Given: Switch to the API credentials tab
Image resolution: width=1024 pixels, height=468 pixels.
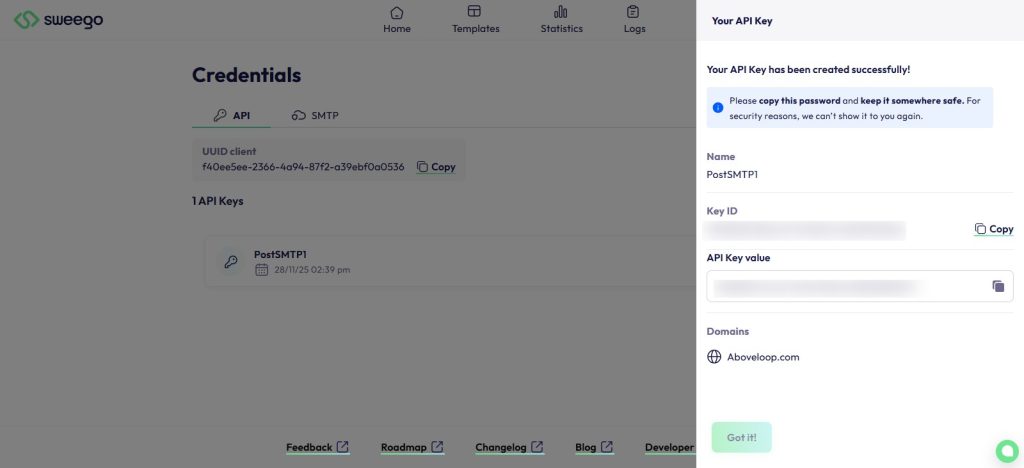Looking at the screenshot, I should (x=231, y=116).
